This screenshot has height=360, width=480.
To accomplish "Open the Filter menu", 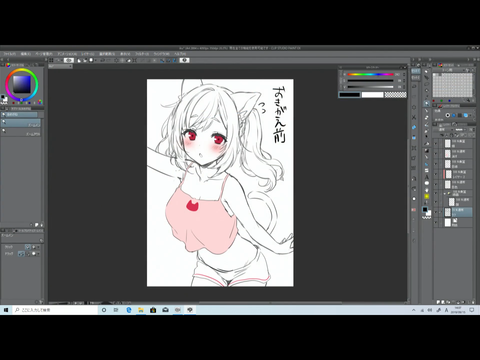I will coord(142,54).
